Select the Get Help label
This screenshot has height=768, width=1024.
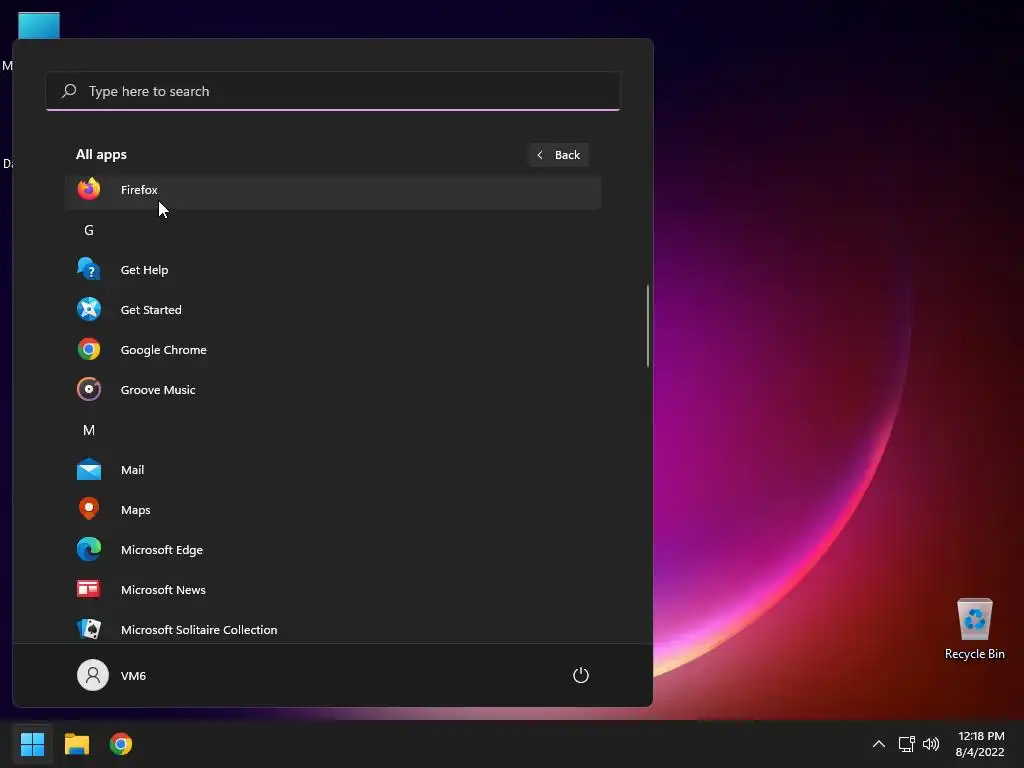[x=144, y=270]
